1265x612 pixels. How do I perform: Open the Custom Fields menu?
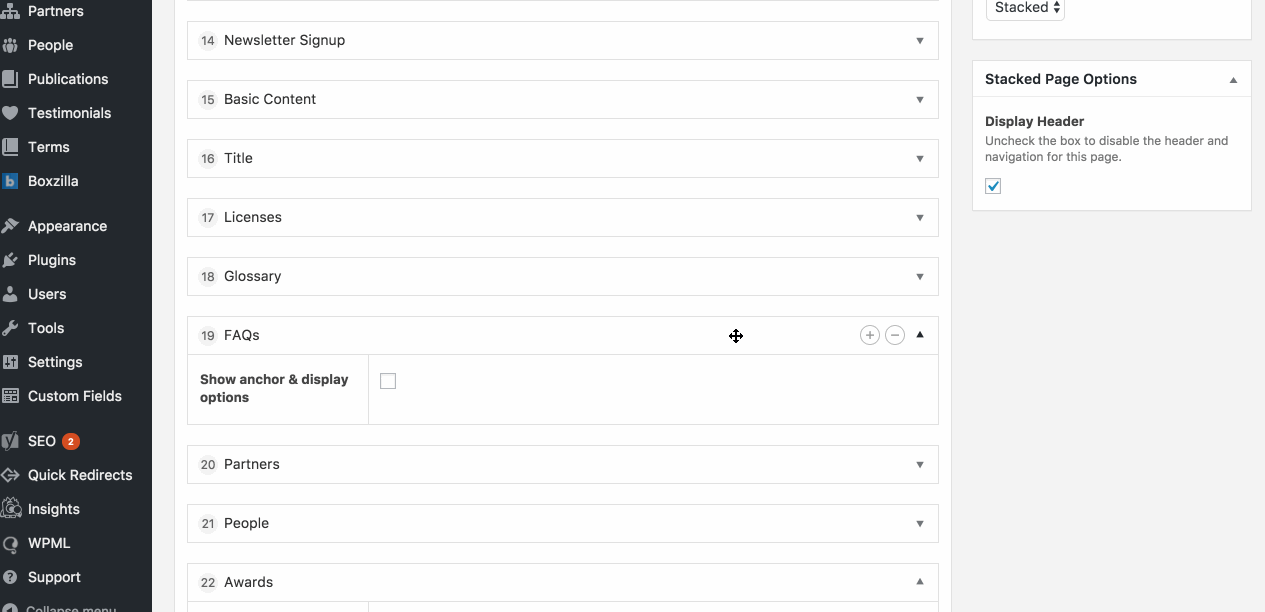coord(75,396)
